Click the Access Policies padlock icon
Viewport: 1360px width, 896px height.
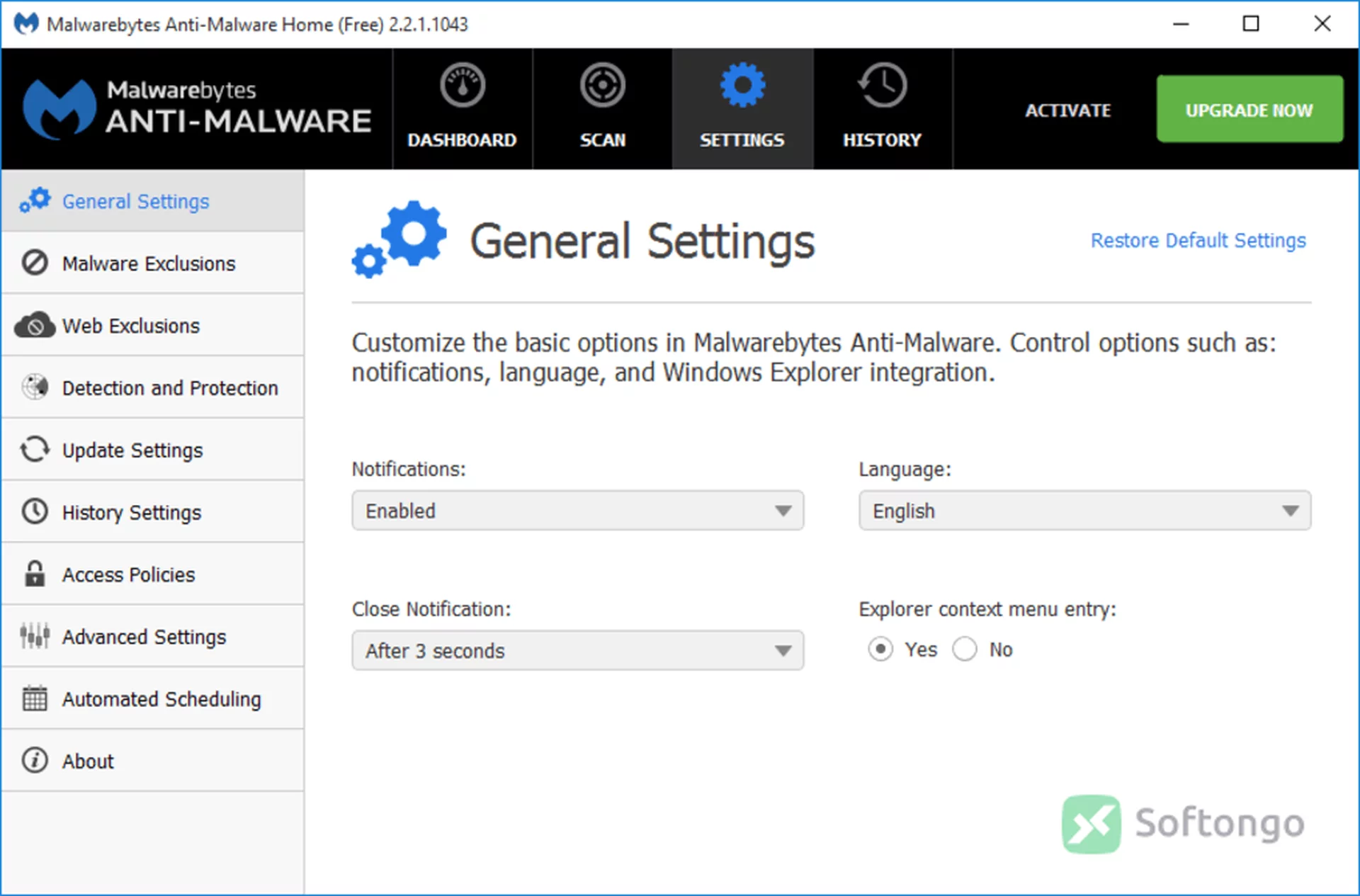coord(35,574)
